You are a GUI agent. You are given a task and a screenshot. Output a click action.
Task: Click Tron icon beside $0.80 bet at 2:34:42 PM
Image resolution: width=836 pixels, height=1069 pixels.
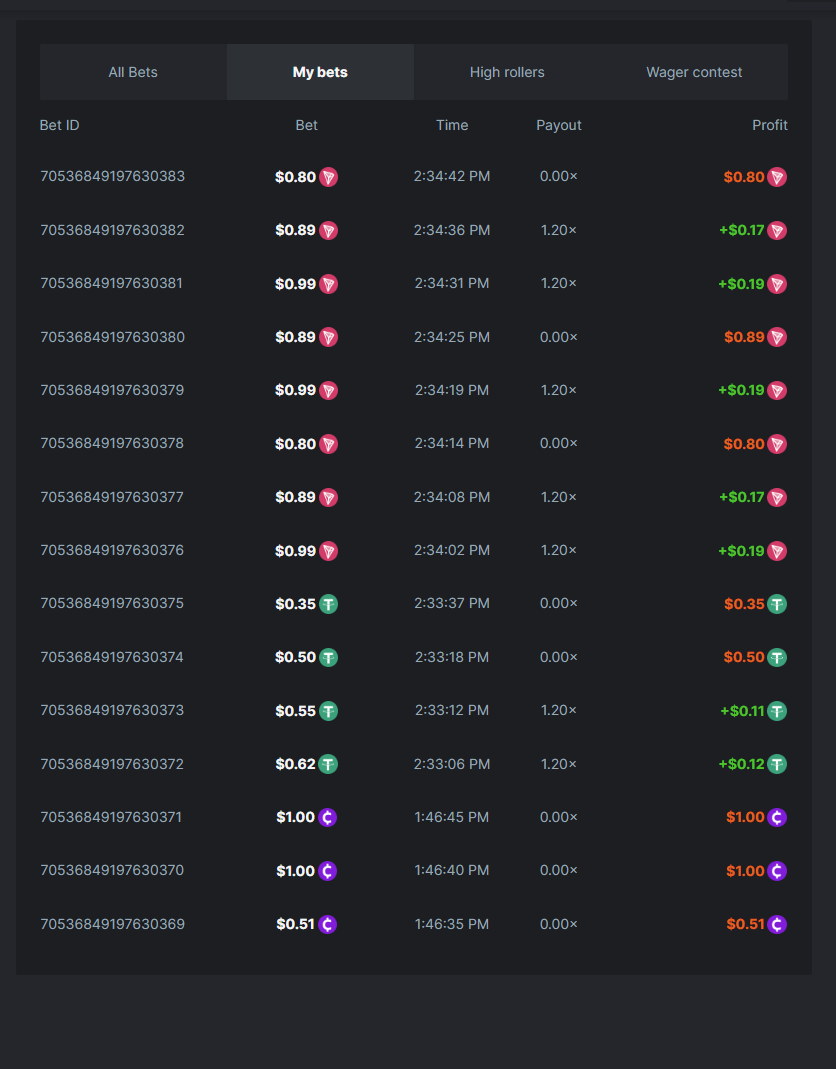click(328, 177)
